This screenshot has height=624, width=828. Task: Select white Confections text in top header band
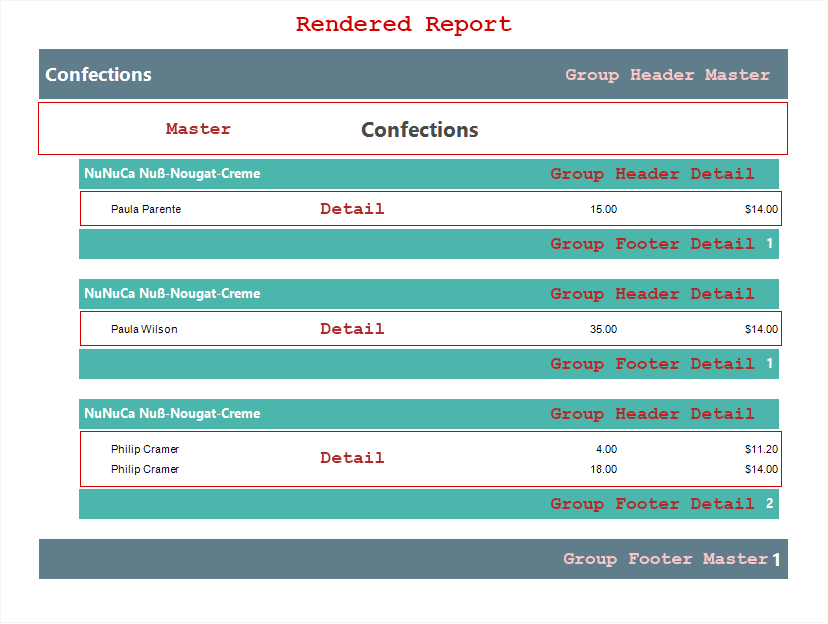(x=98, y=75)
